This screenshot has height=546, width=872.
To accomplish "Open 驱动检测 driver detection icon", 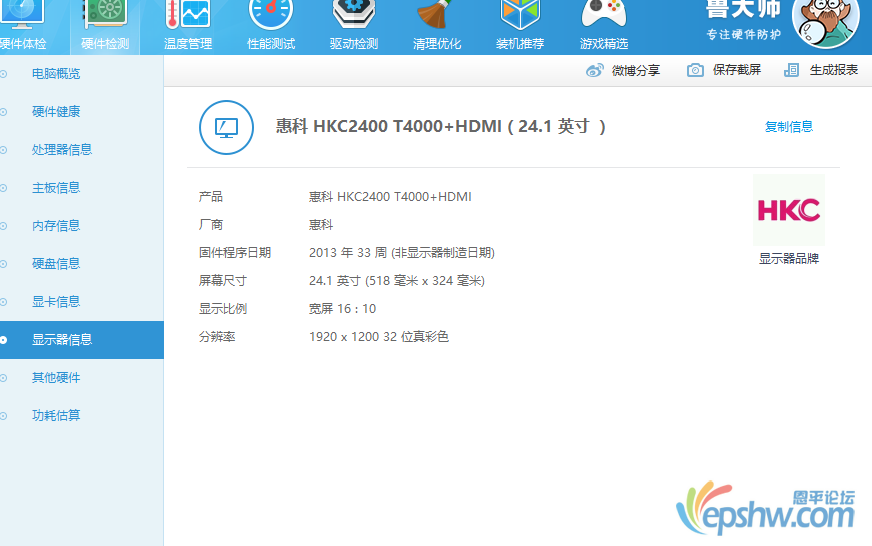I will pyautogui.click(x=354, y=14).
